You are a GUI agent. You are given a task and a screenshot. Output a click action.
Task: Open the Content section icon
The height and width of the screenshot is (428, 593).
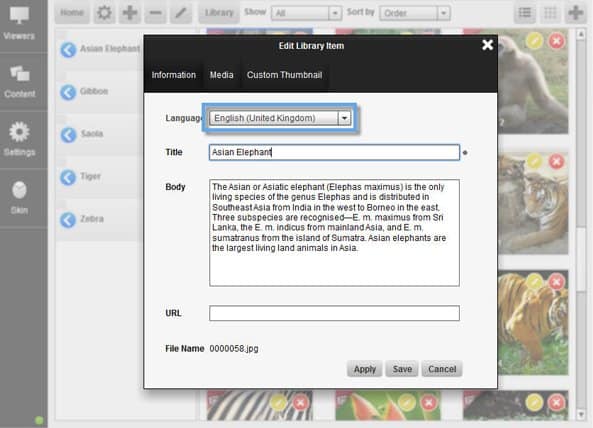20,73
